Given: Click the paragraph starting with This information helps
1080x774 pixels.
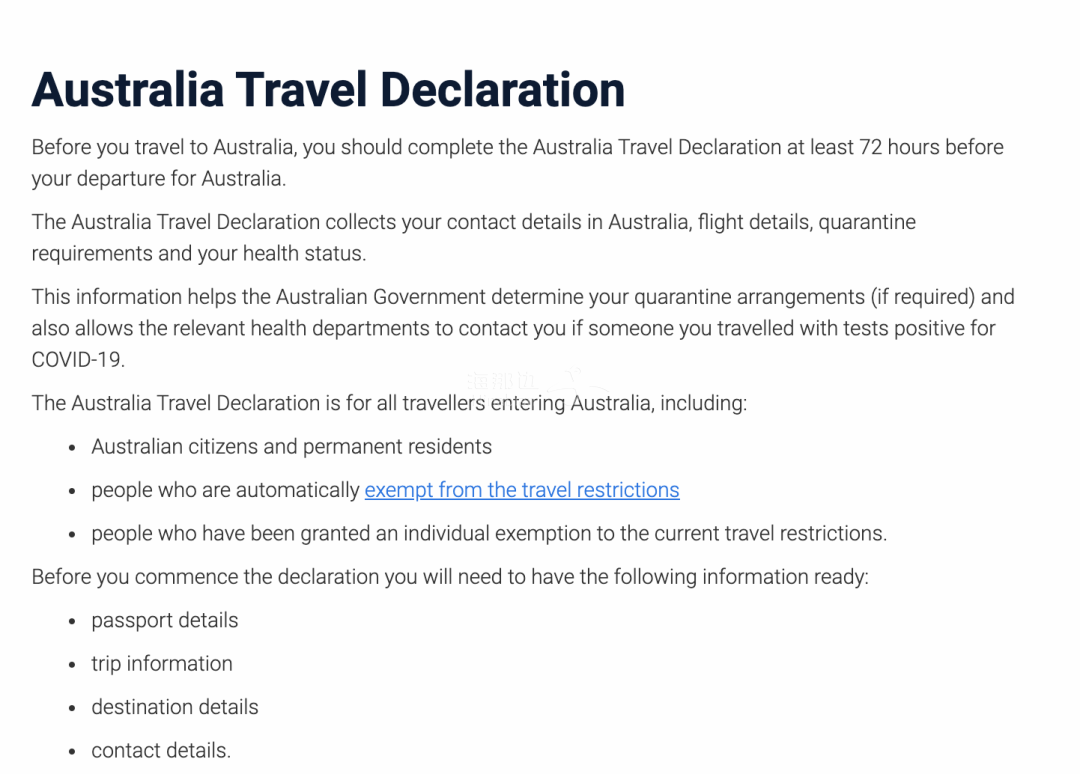Looking at the screenshot, I should [x=523, y=328].
